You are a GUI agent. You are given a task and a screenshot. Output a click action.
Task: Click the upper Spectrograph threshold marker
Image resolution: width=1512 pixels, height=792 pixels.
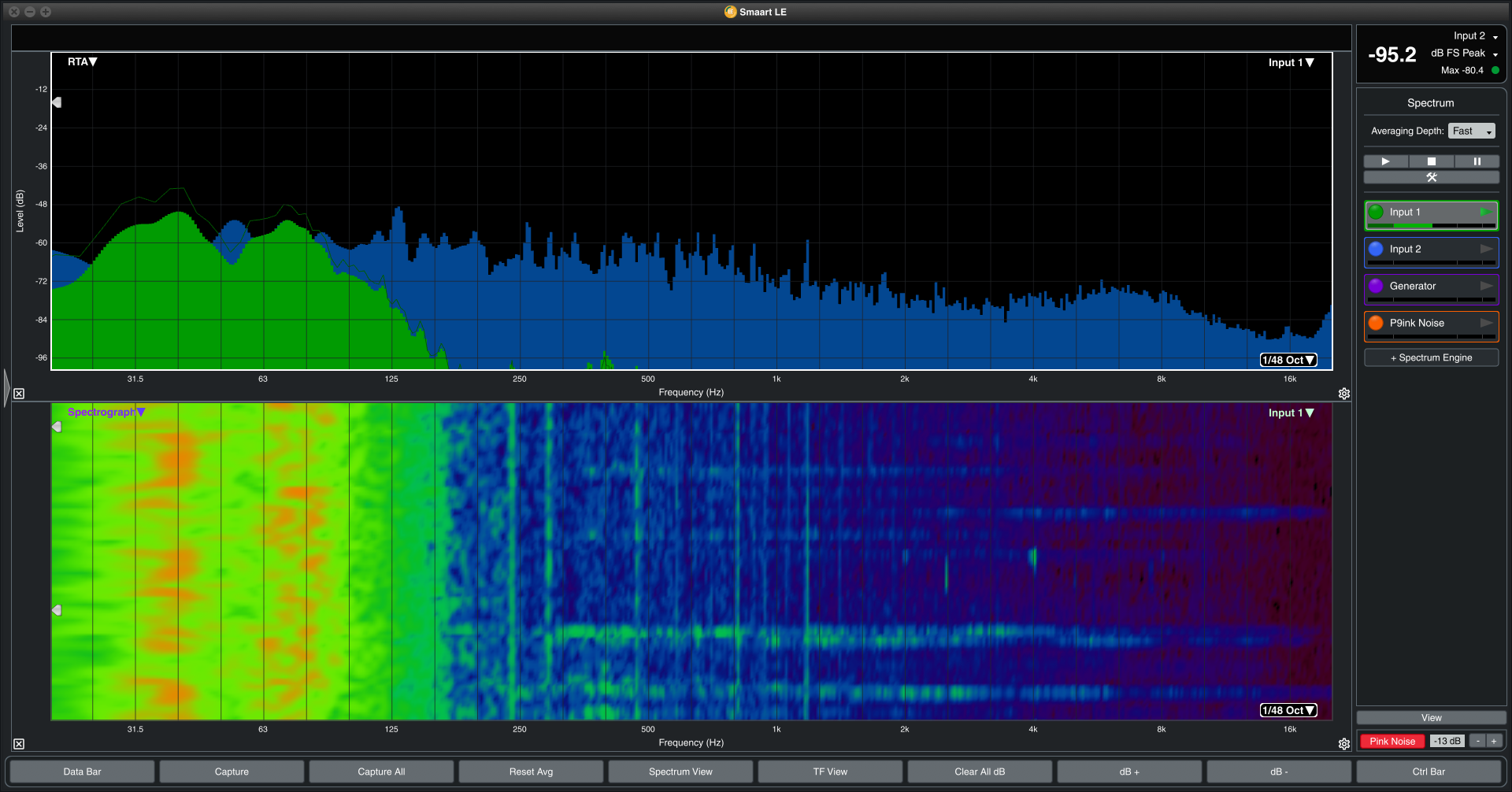[x=57, y=427]
